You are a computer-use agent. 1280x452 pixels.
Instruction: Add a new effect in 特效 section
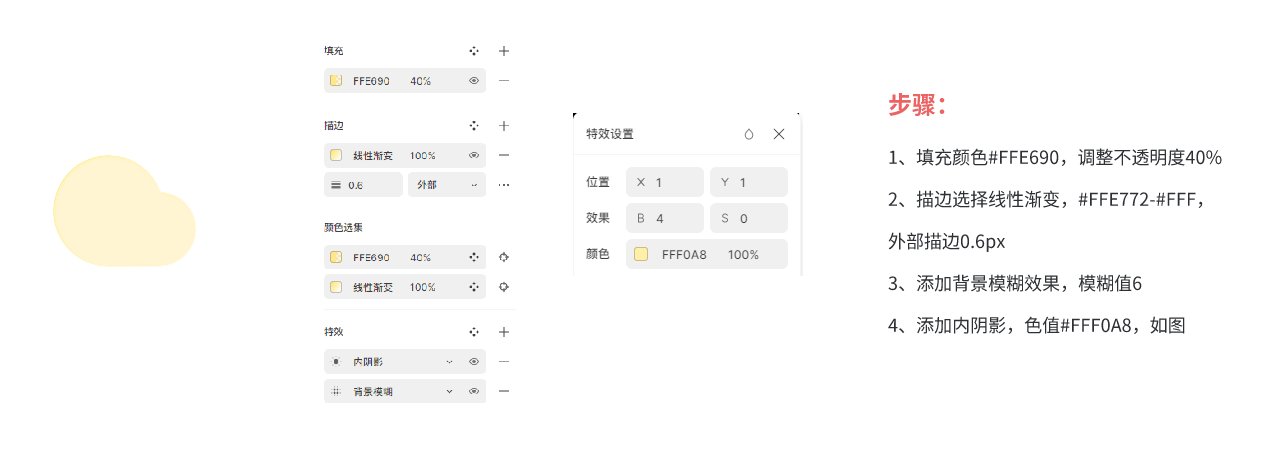[x=504, y=331]
